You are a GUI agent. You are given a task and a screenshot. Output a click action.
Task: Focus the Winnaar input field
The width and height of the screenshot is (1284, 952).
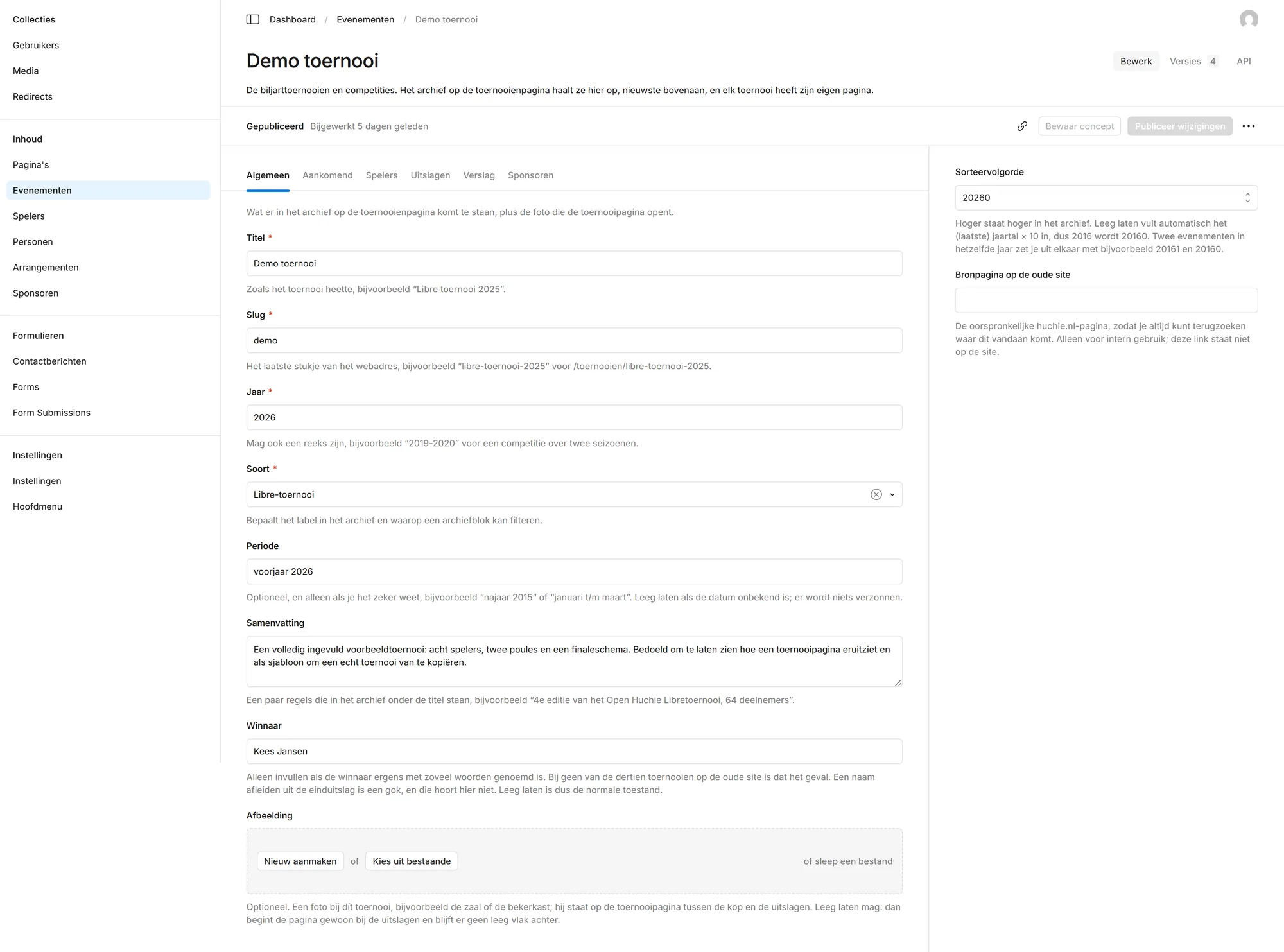click(574, 751)
